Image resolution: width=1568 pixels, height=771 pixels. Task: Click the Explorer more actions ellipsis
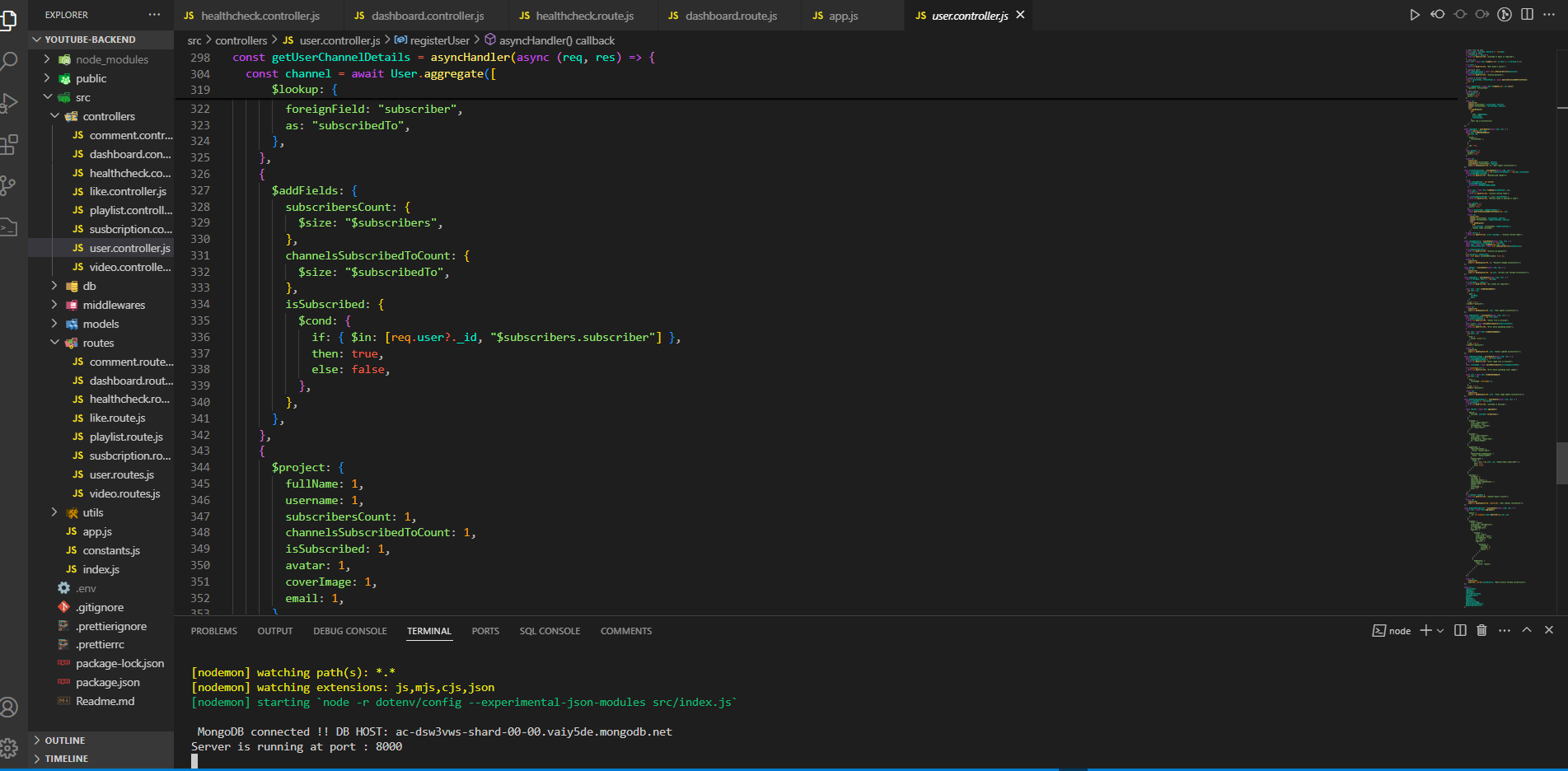coord(155,15)
